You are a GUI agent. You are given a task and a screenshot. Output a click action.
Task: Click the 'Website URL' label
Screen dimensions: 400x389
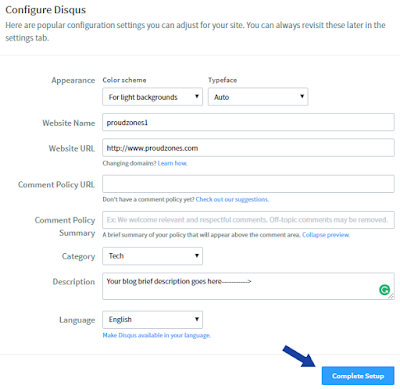pyautogui.click(x=72, y=148)
